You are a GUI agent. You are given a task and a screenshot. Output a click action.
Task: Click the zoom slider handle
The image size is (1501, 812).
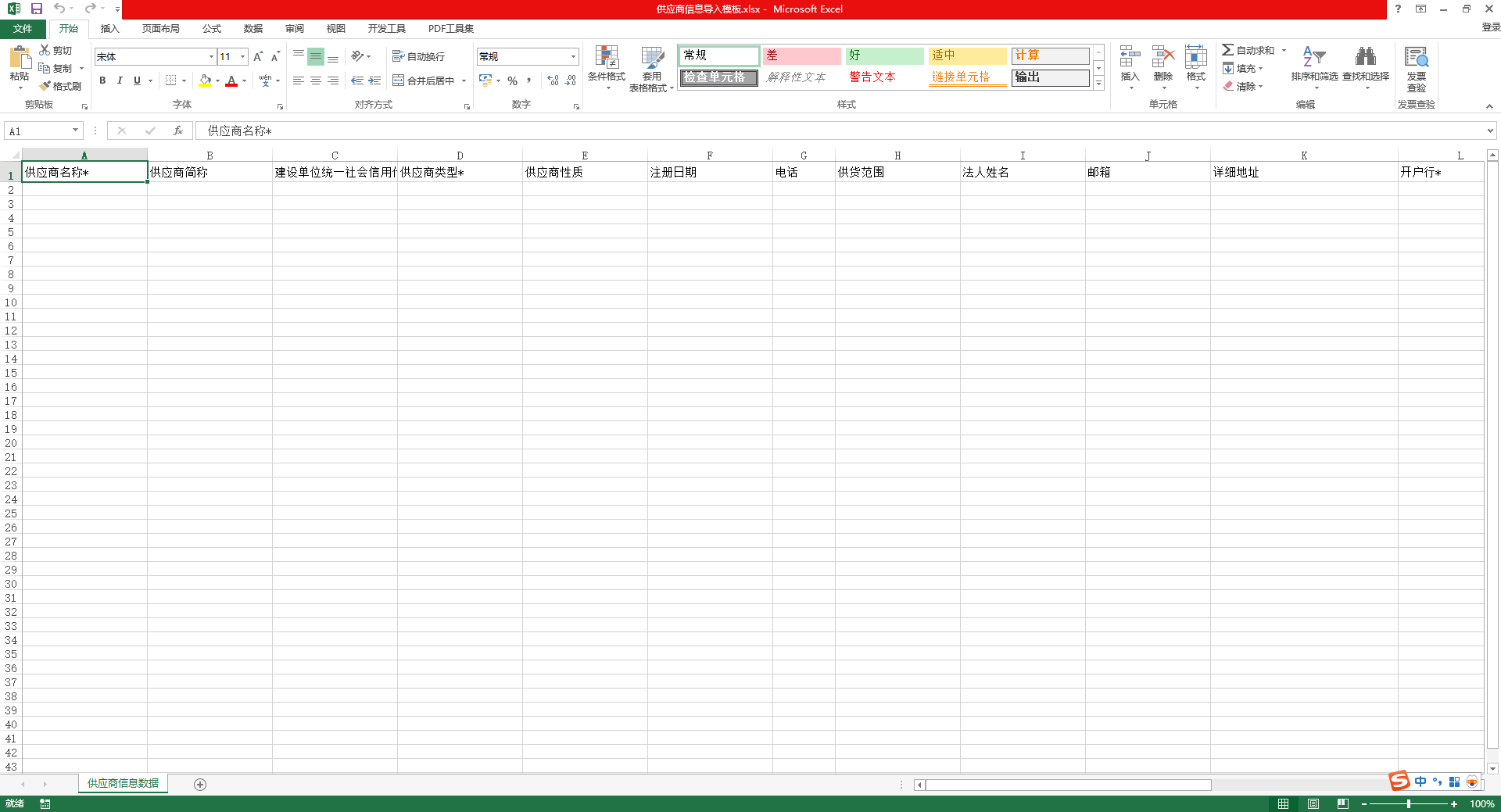click(x=1409, y=803)
